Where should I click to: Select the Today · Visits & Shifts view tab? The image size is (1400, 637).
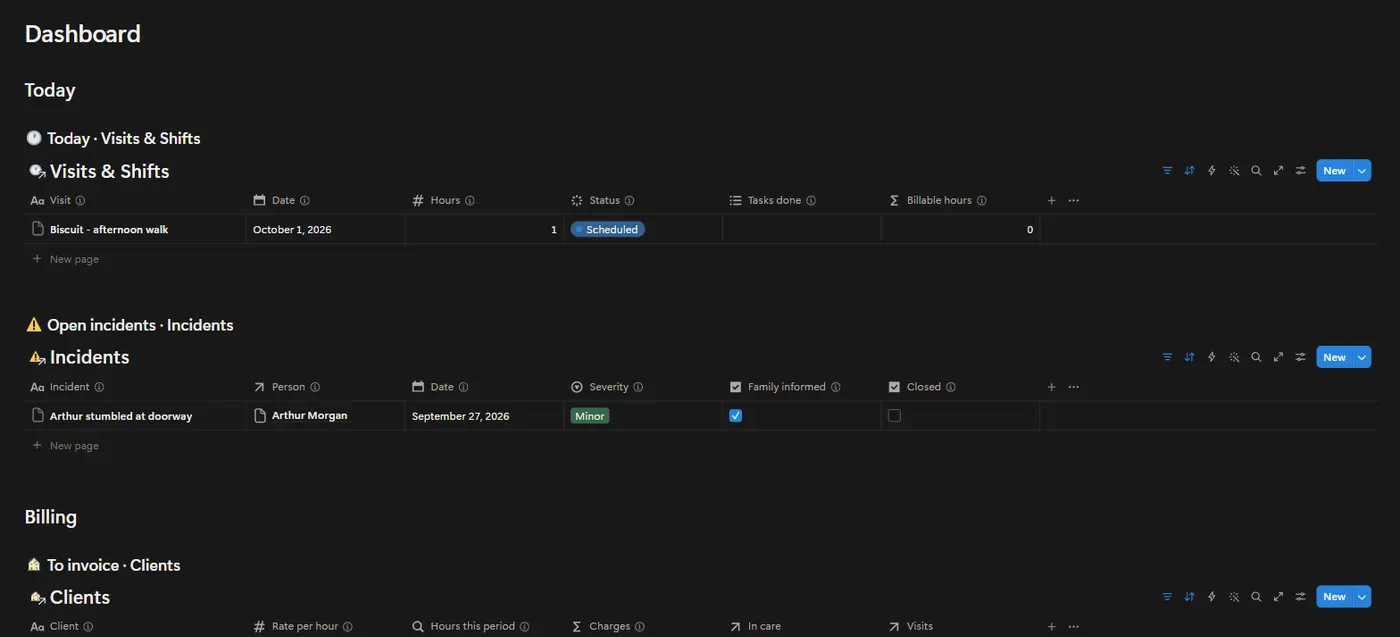(113, 138)
